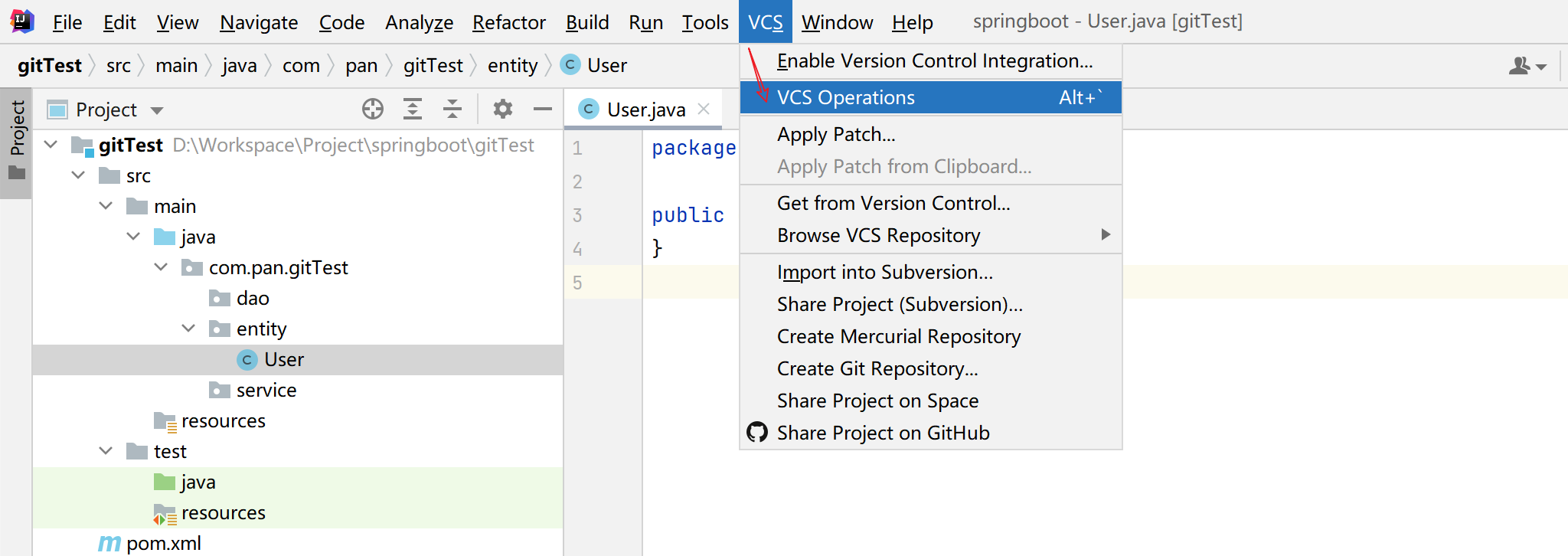1568x556 pixels.
Task: Click the Collapse All icon in Project panel
Action: (x=452, y=110)
